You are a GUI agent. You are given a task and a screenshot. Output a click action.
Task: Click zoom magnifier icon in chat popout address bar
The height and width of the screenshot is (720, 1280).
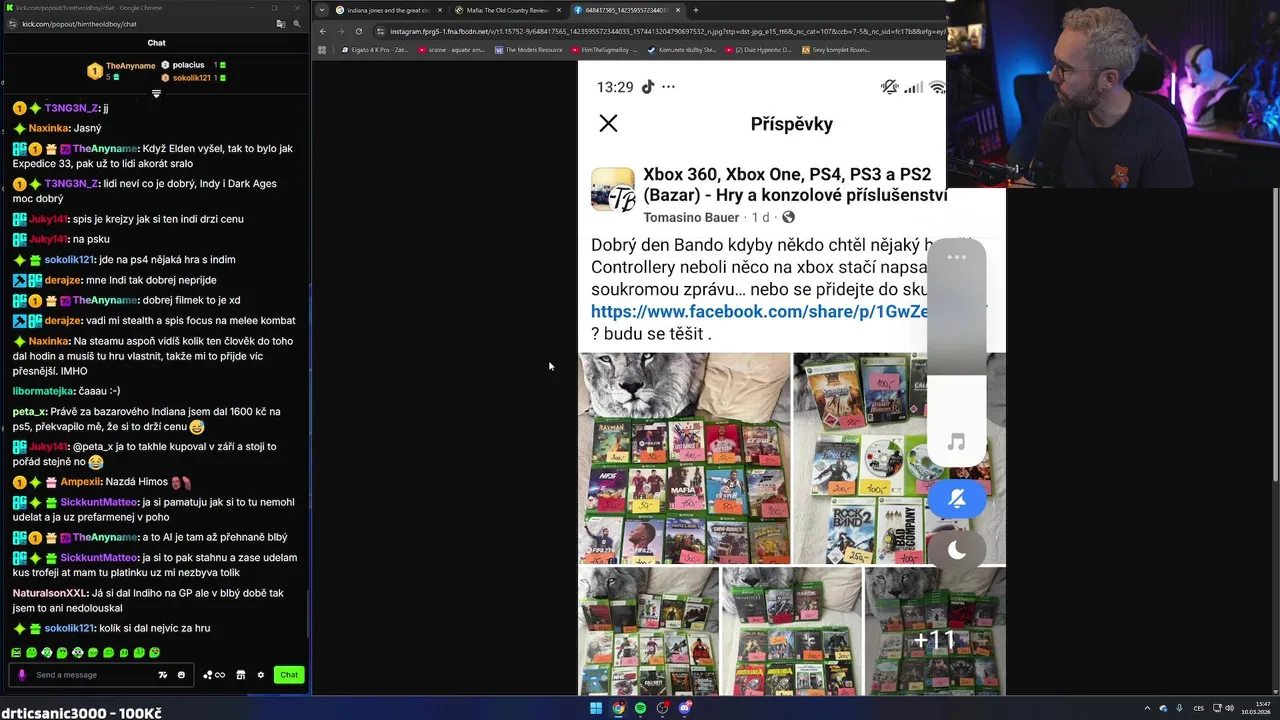coord(297,24)
